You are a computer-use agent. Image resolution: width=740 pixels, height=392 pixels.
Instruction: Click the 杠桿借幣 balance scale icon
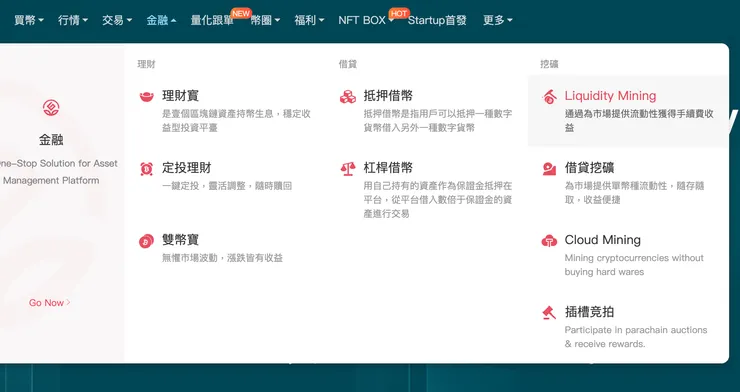click(348, 169)
